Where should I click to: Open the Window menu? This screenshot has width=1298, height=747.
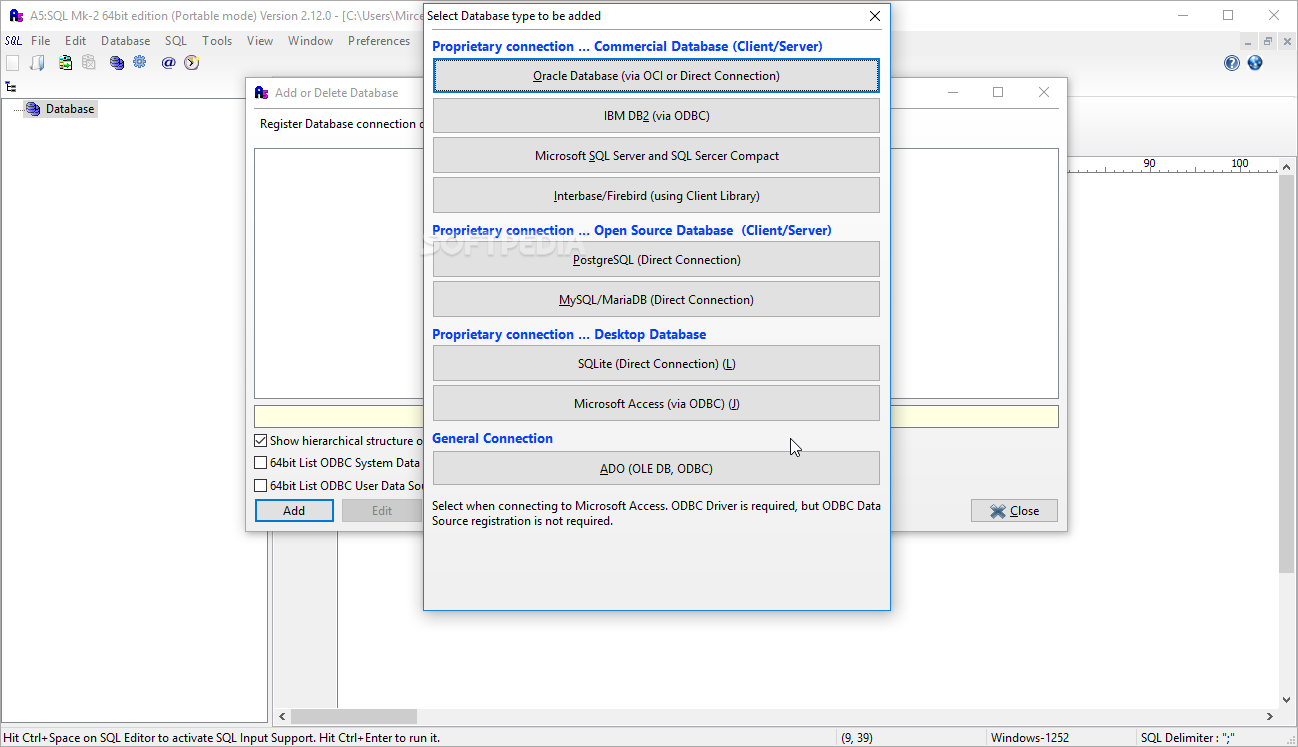point(311,41)
